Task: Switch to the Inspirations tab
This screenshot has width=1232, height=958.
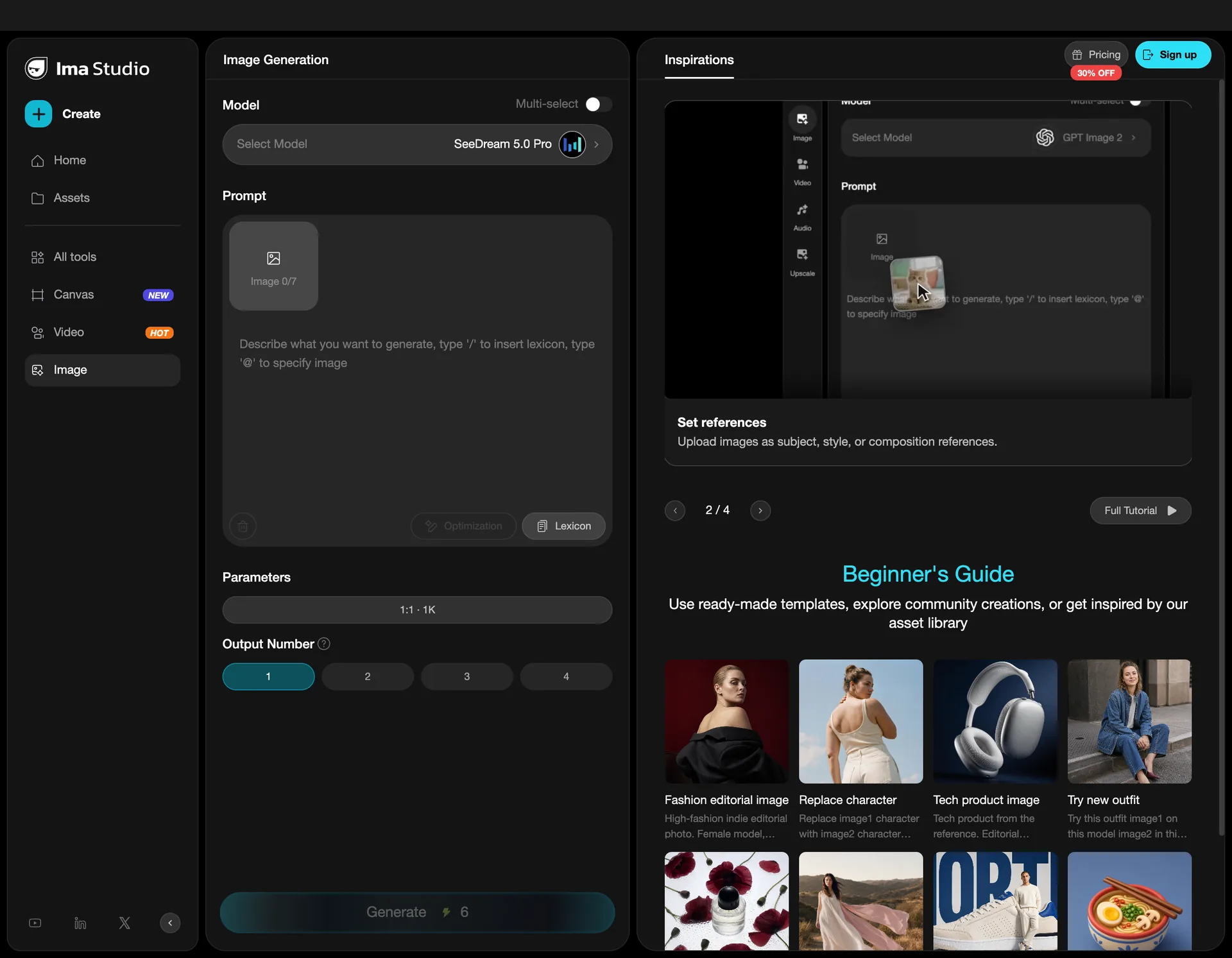Action: tap(699, 60)
